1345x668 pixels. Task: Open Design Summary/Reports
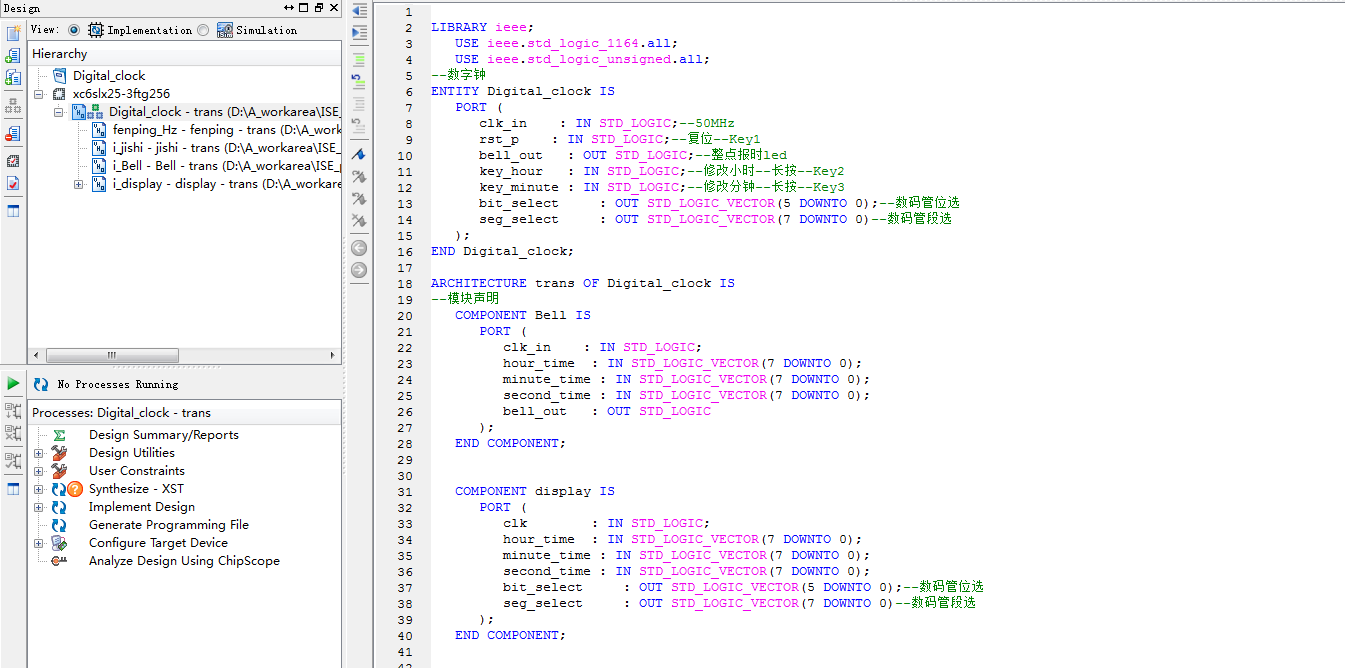(x=163, y=435)
